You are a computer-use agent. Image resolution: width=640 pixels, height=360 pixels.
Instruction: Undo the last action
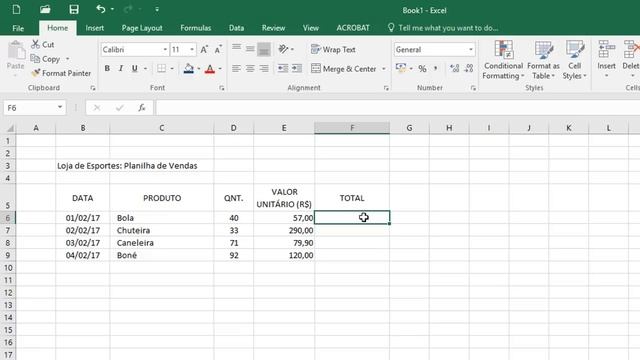(x=101, y=9)
